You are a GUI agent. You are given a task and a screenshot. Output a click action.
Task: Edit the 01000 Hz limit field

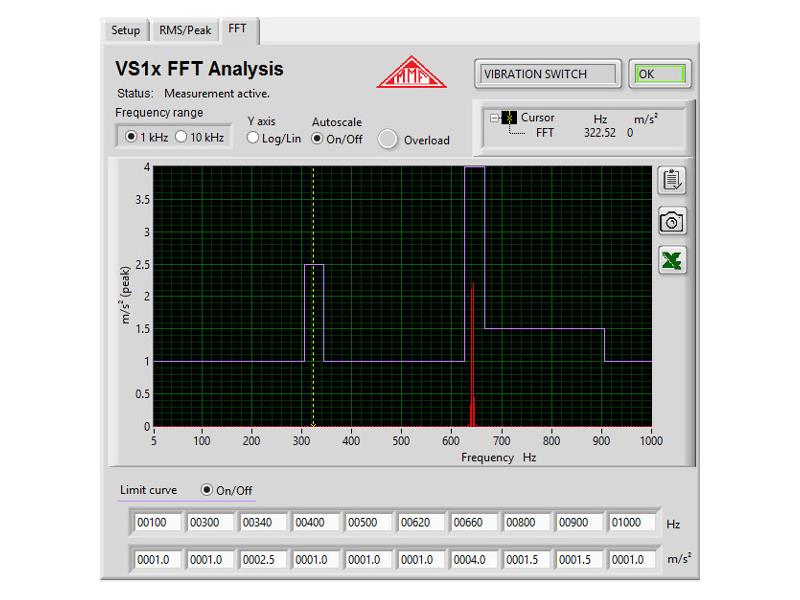point(631,522)
